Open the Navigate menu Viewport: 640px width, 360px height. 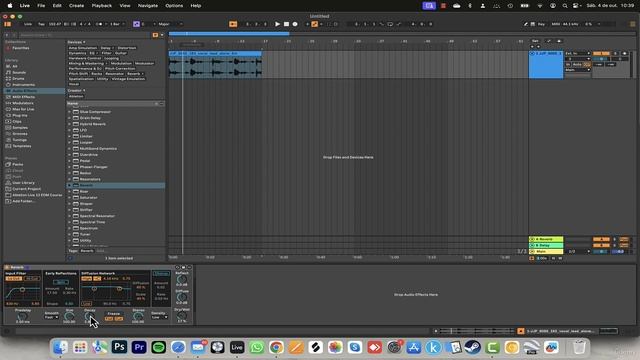click(148, 6)
